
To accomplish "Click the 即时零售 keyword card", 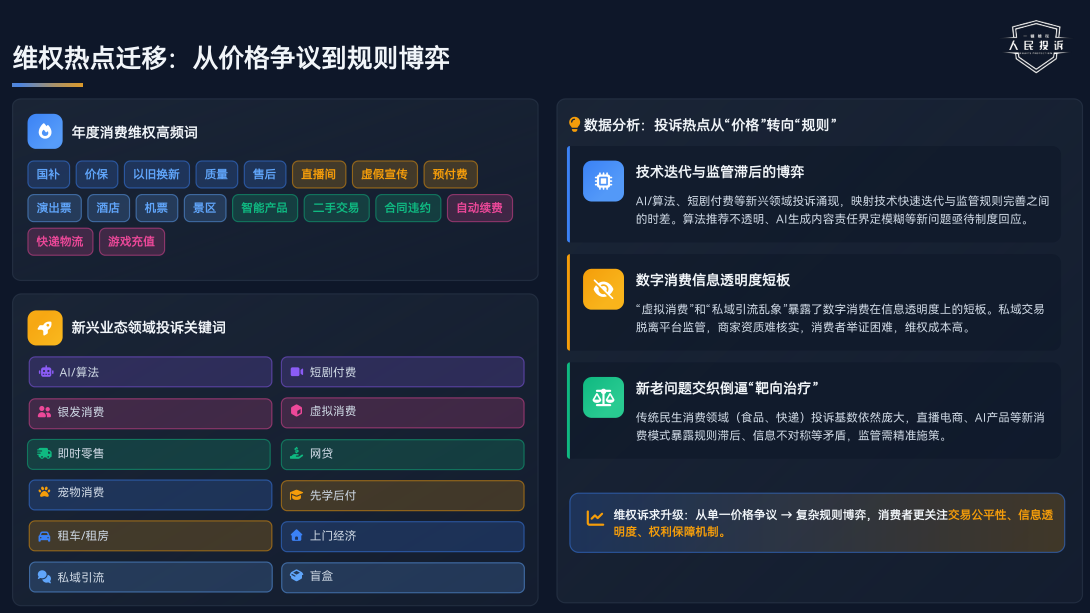I will click(x=149, y=454).
